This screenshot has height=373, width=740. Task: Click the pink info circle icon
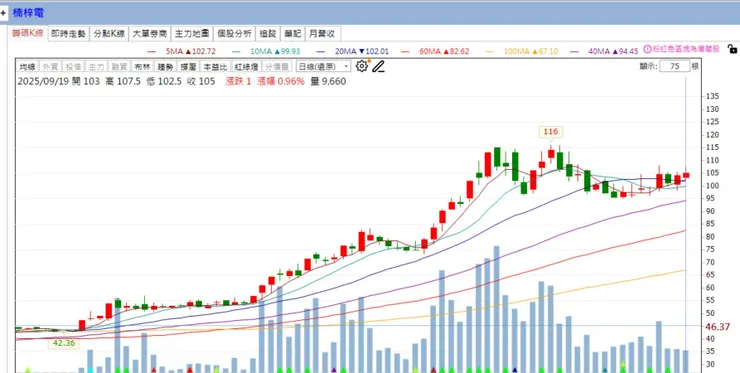click(648, 49)
